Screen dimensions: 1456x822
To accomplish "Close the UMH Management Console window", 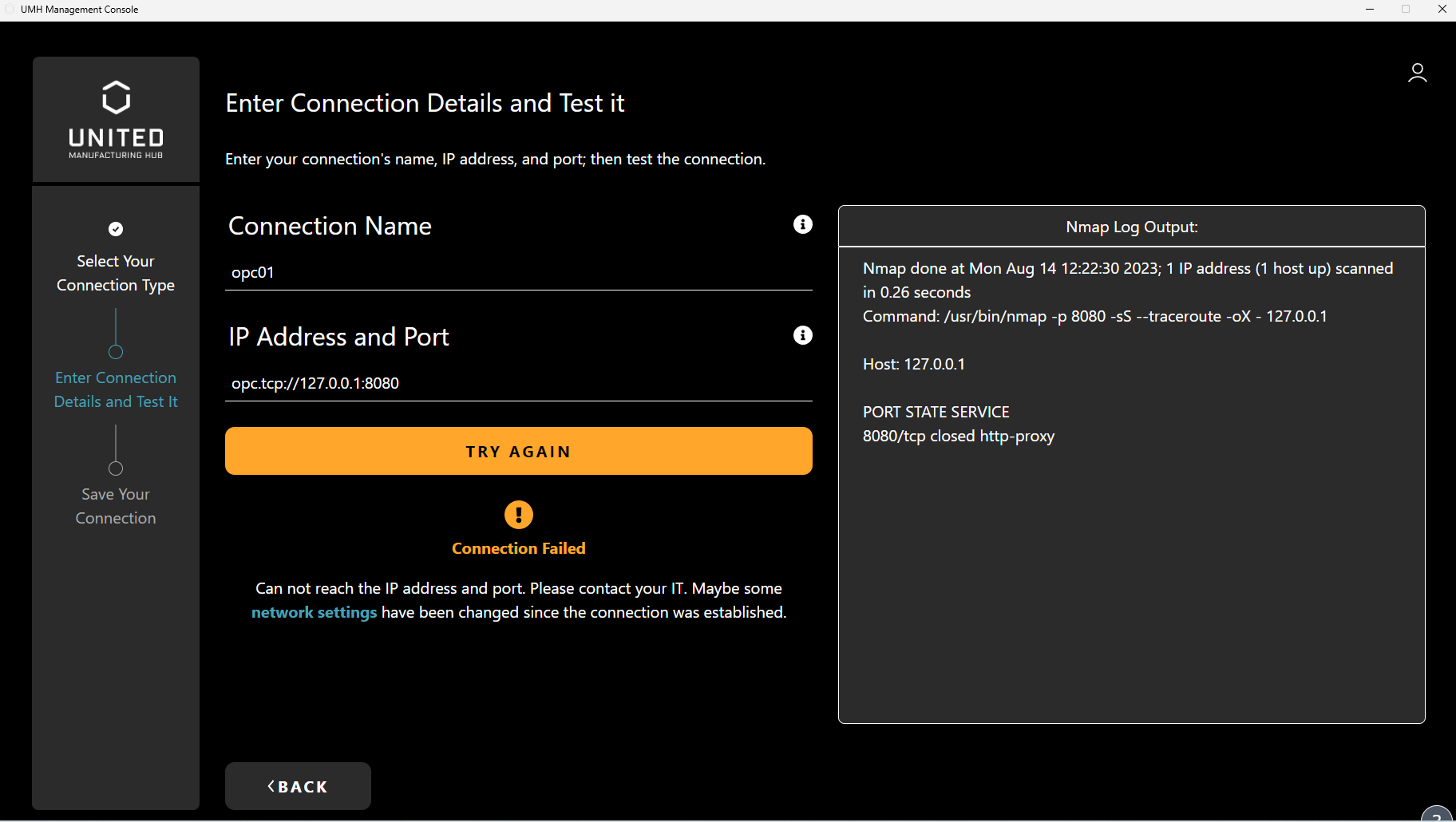I will click(x=1442, y=10).
